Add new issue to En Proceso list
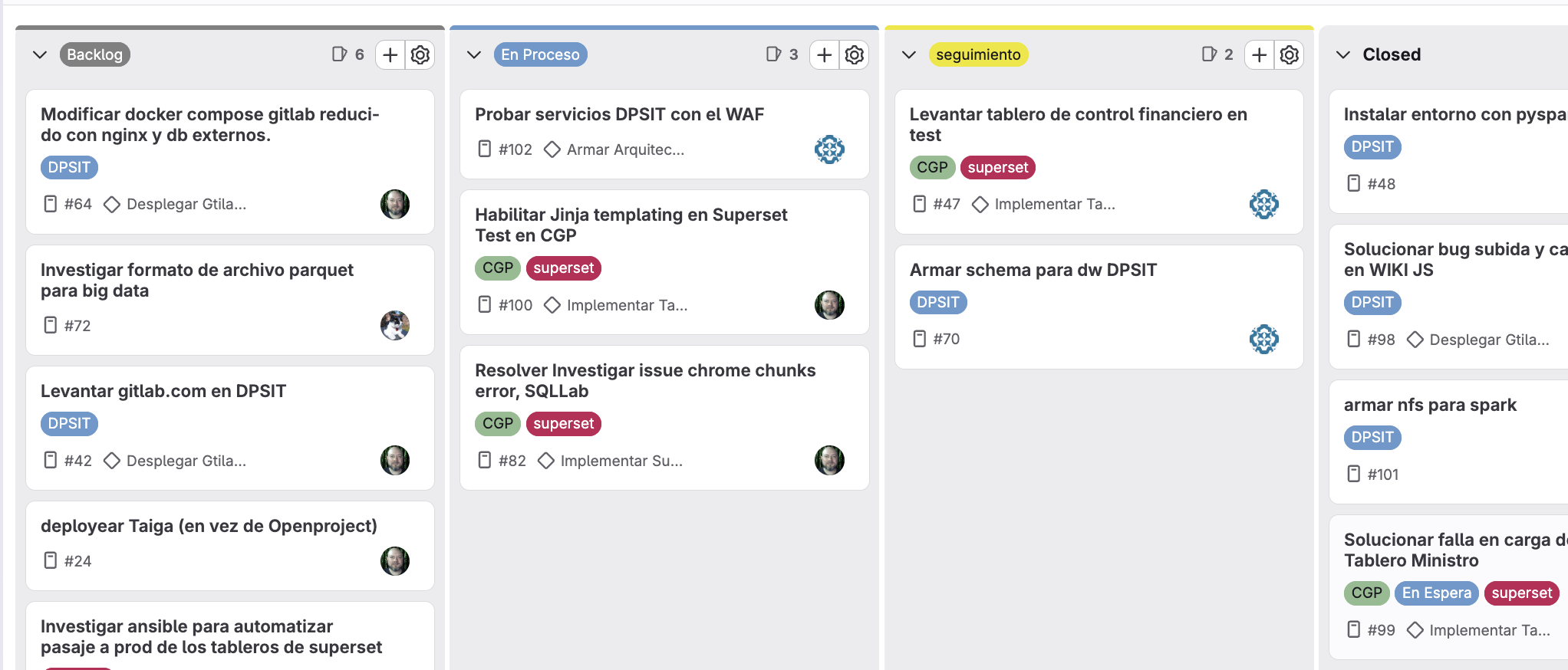Screen dimensions: 1568x670 click(x=824, y=55)
